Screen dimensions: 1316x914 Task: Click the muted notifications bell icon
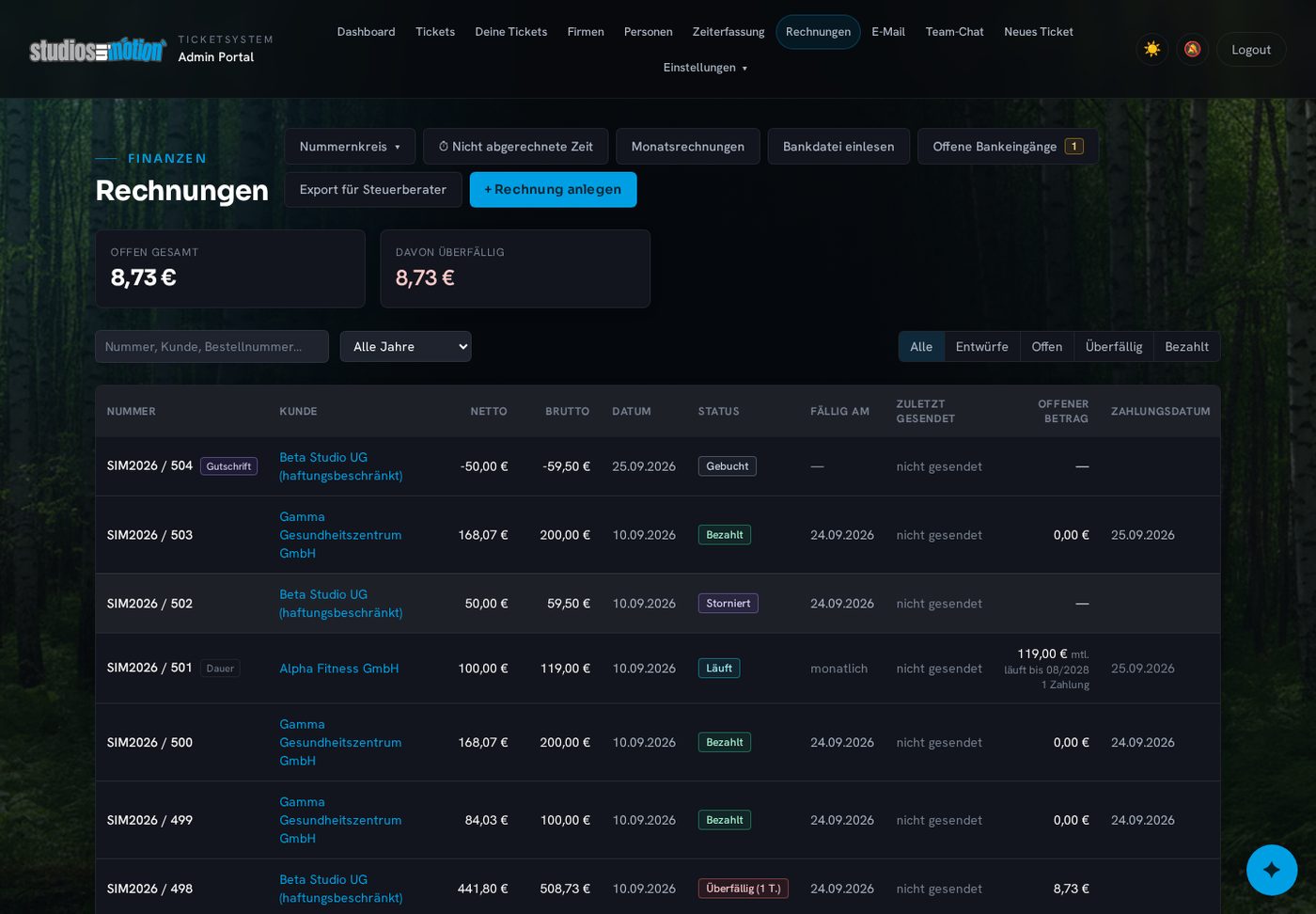point(1192,49)
